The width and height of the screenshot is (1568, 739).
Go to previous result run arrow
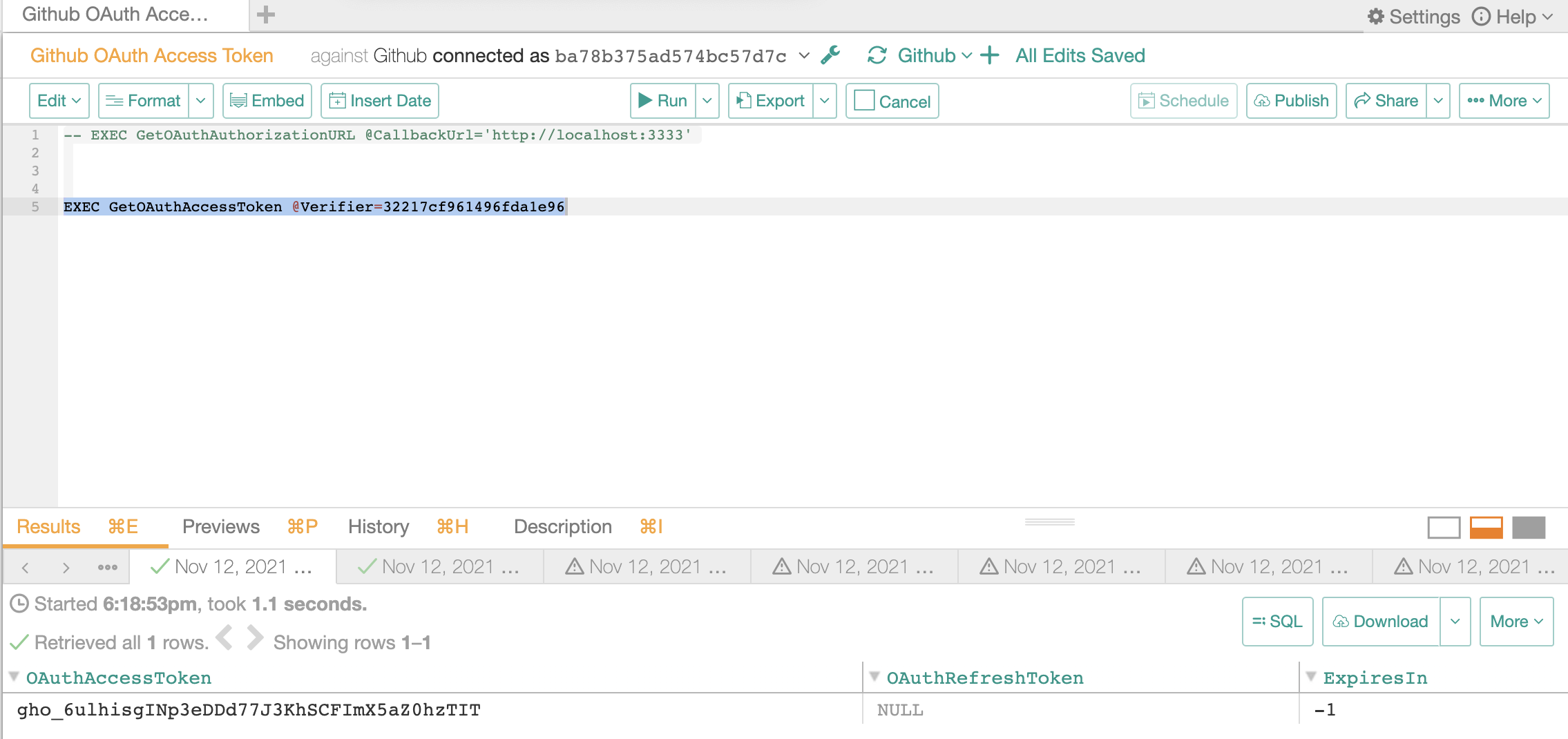click(x=26, y=568)
